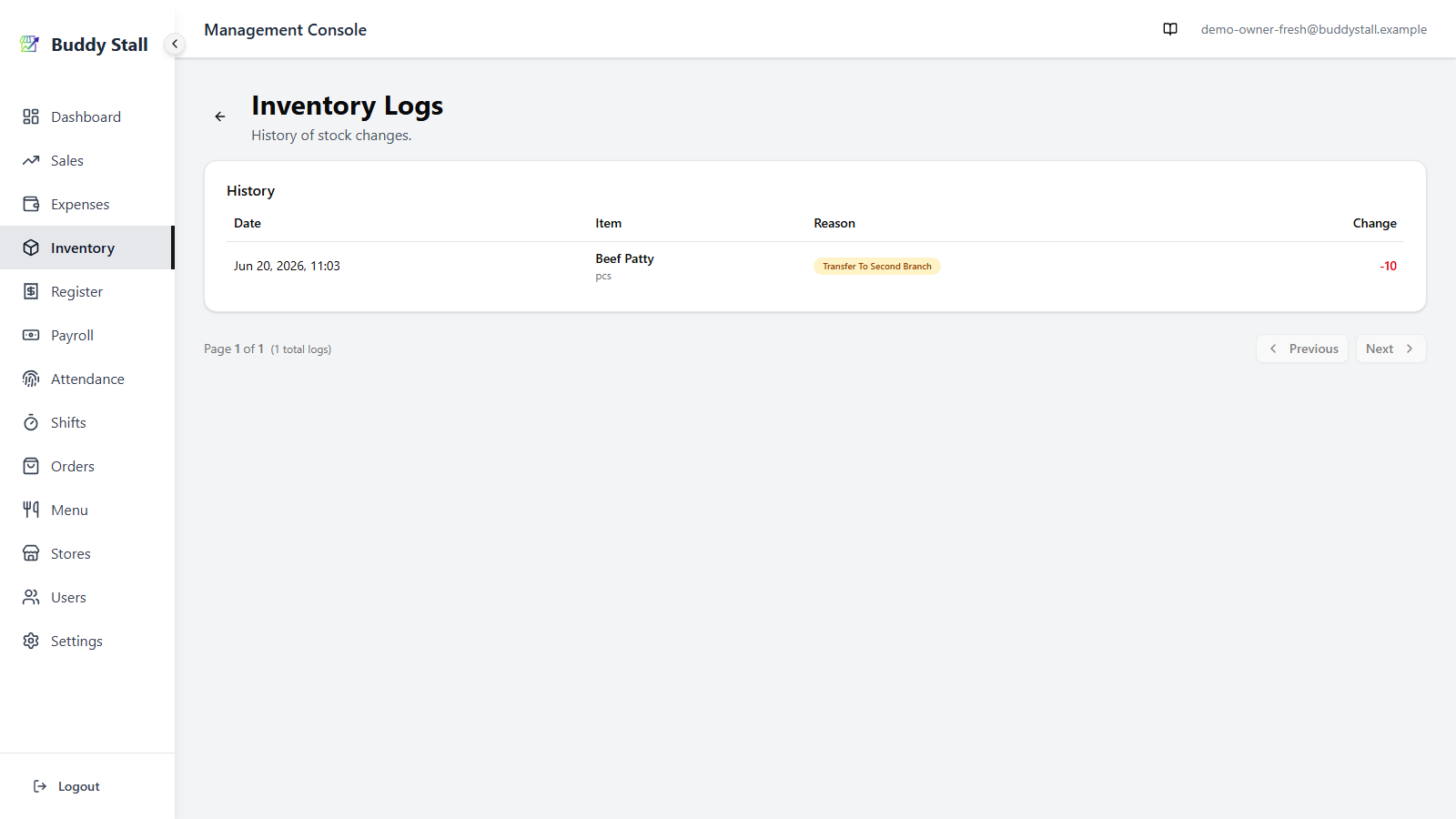Image resolution: width=1456 pixels, height=819 pixels.
Task: Open the Payroll menu item
Action: [87, 335]
